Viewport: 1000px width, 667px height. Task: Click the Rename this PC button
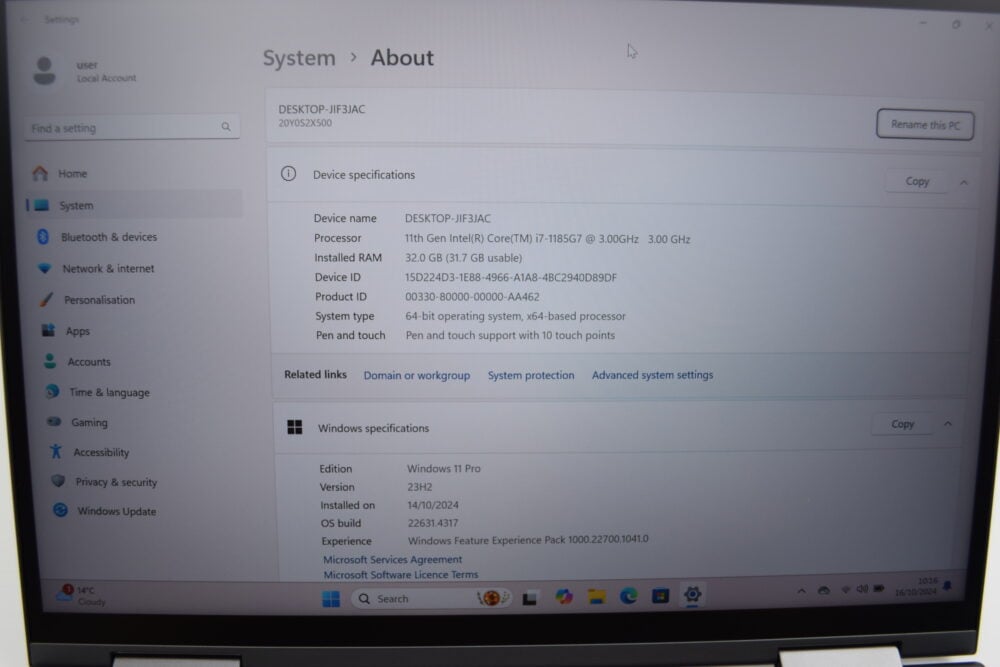[925, 124]
